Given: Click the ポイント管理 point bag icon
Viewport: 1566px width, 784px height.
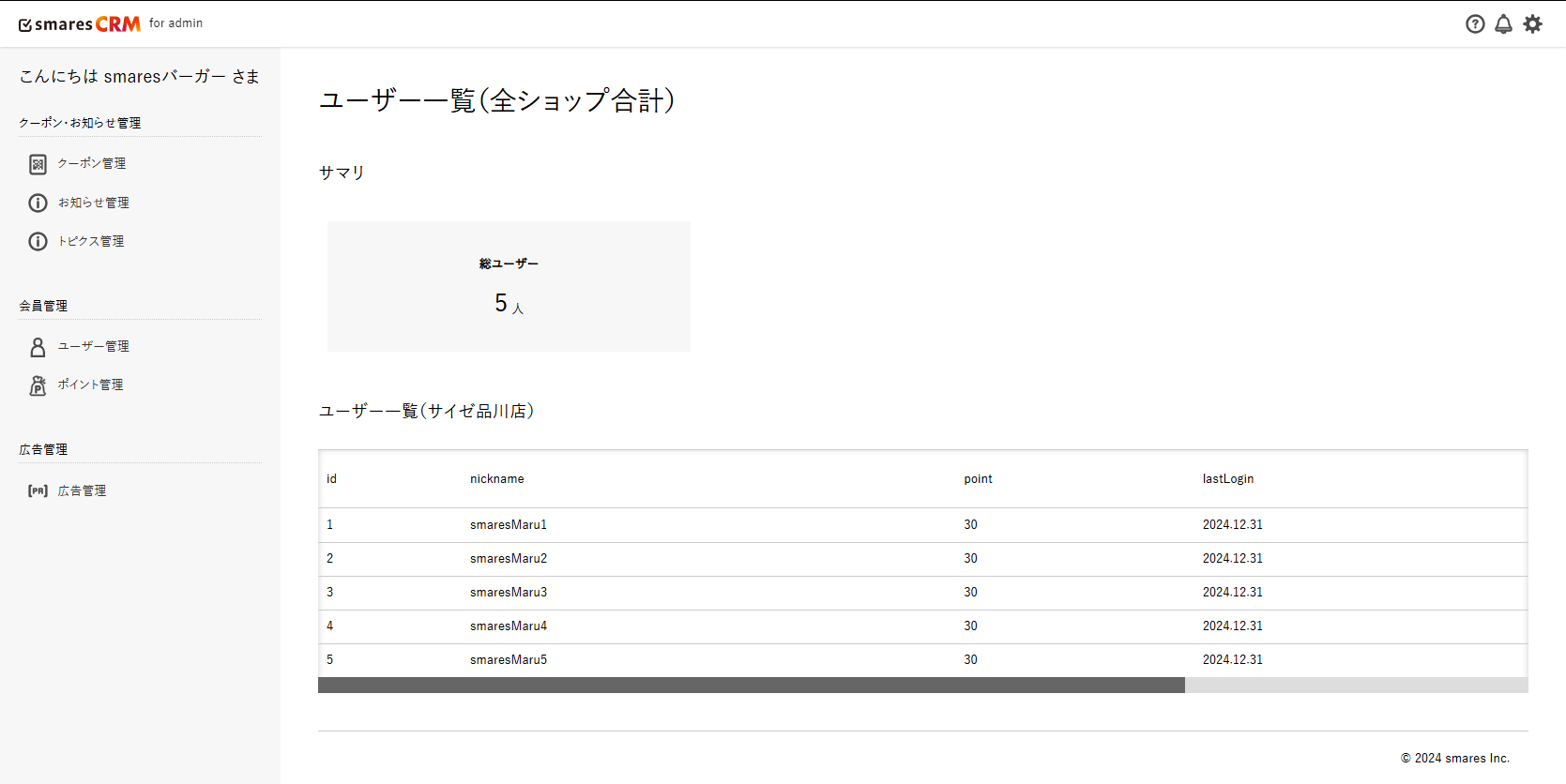Looking at the screenshot, I should pyautogui.click(x=38, y=385).
